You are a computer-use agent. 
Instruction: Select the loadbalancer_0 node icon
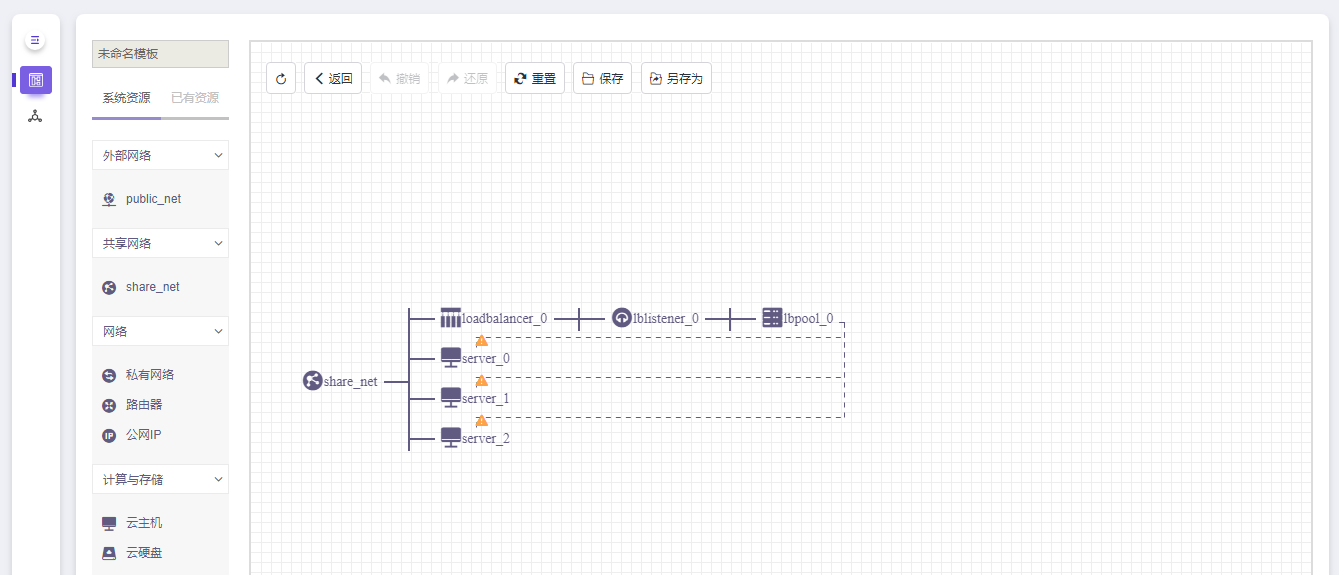(451, 318)
